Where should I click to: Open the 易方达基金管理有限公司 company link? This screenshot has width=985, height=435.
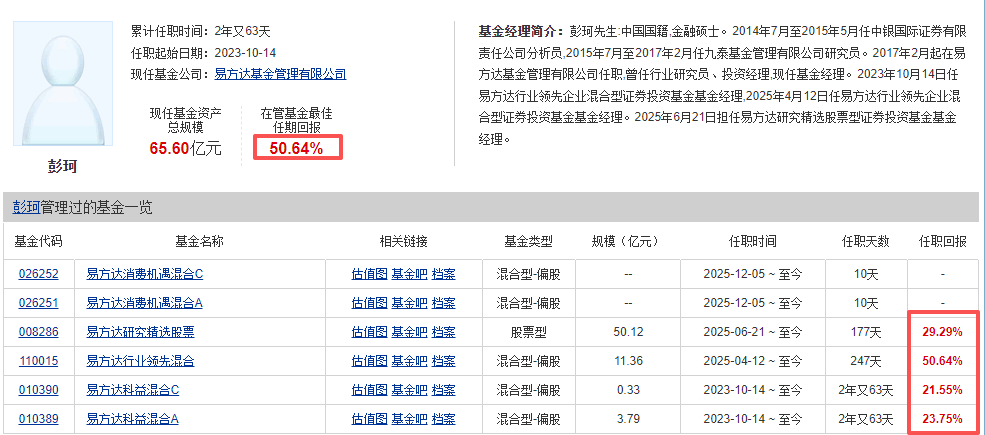click(x=280, y=74)
